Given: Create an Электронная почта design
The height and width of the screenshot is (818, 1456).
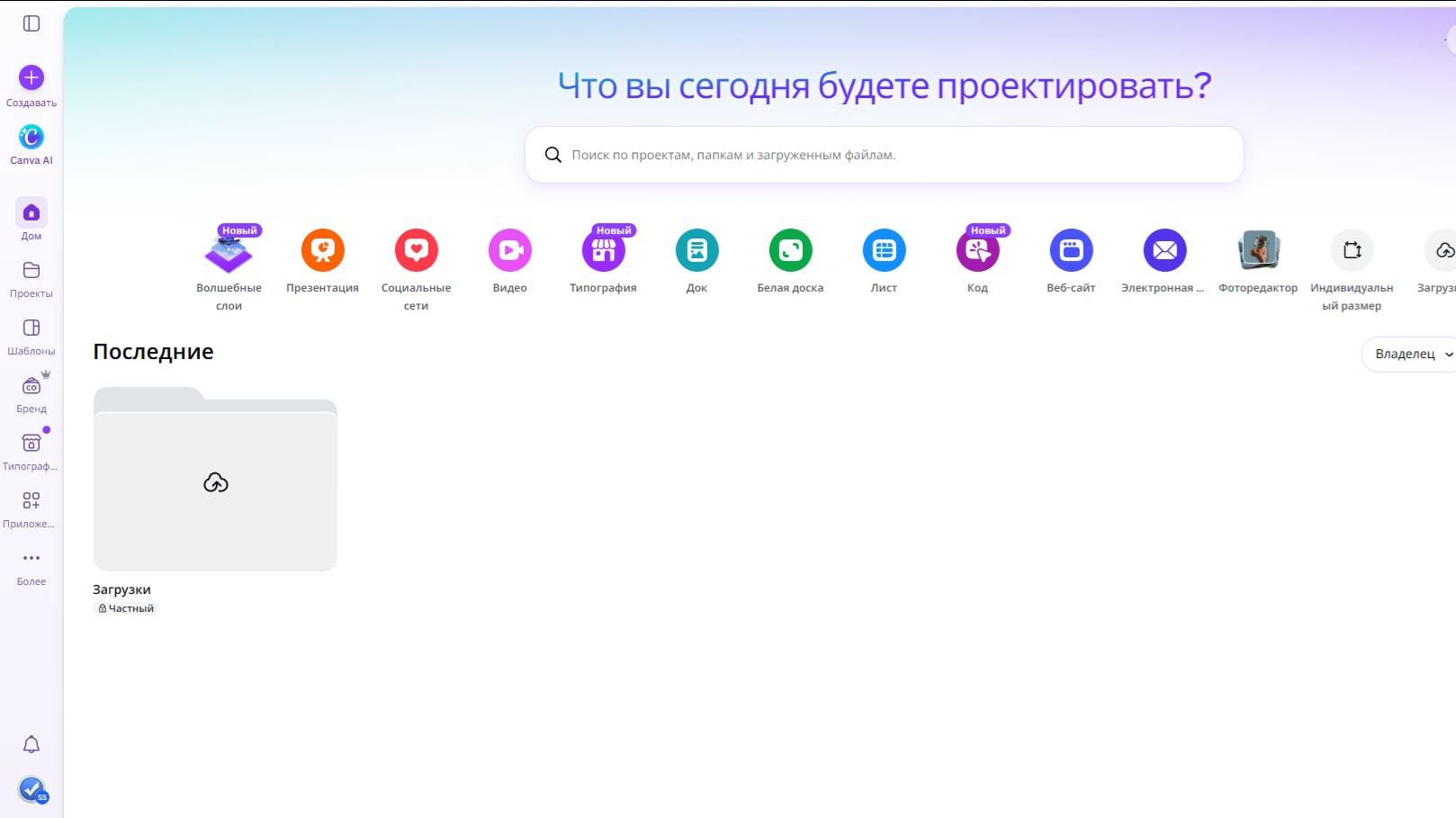Looking at the screenshot, I should 1164,250.
